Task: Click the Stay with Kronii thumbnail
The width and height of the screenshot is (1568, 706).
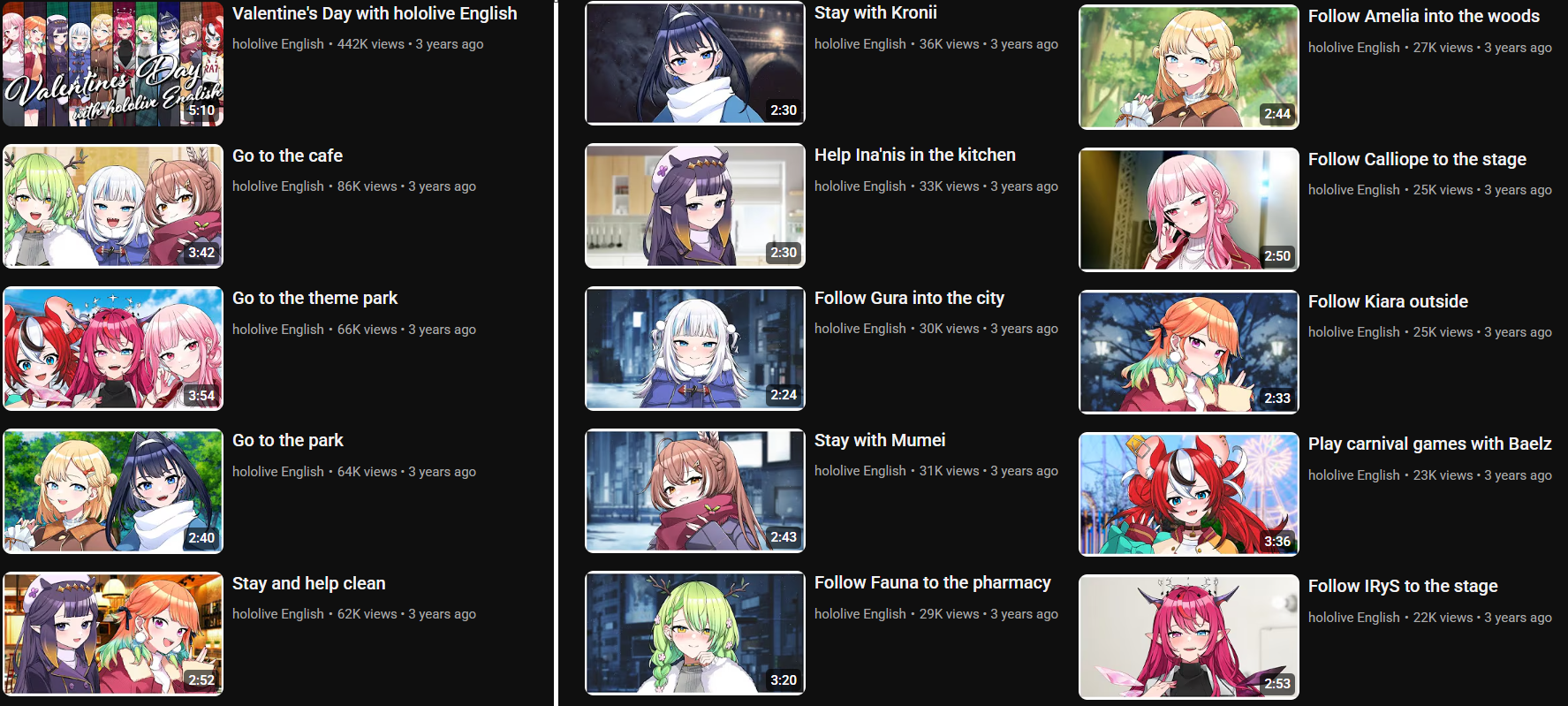Action: [695, 63]
